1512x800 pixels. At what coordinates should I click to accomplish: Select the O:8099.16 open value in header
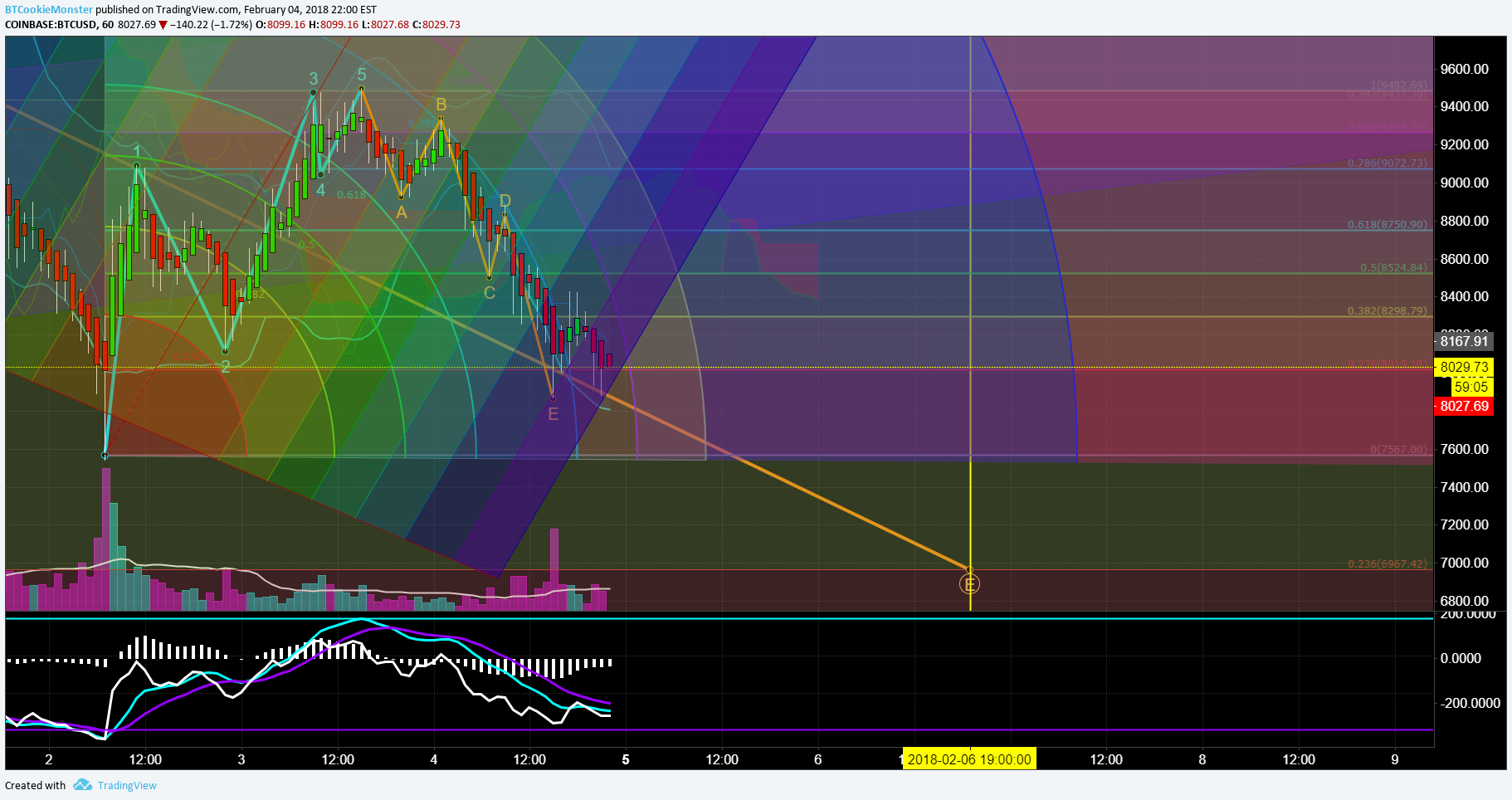point(280,24)
